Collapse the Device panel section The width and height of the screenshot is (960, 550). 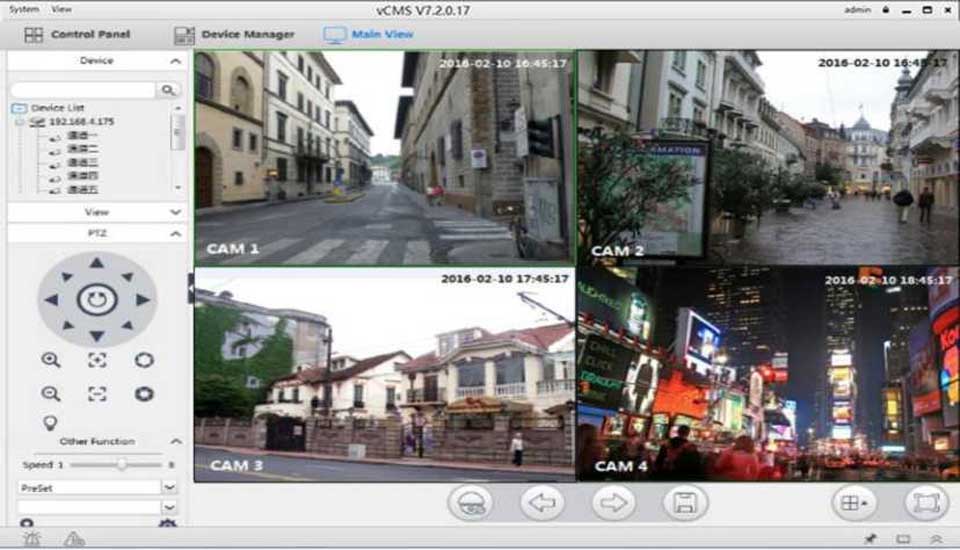click(x=176, y=61)
